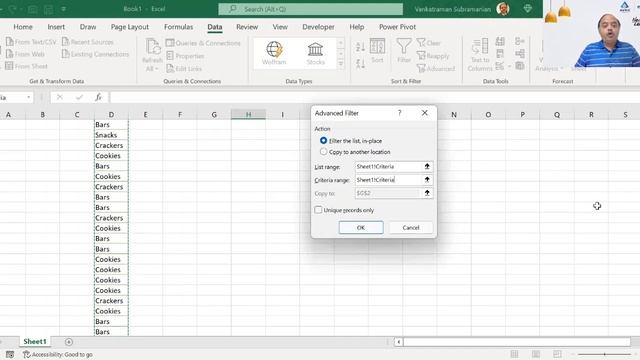Cancel the Advanced Filter dialog
The height and width of the screenshot is (360, 640).
(x=411, y=227)
